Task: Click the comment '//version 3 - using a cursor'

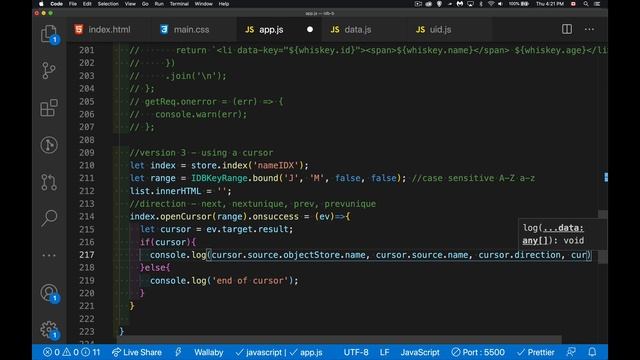Action: pos(201,153)
